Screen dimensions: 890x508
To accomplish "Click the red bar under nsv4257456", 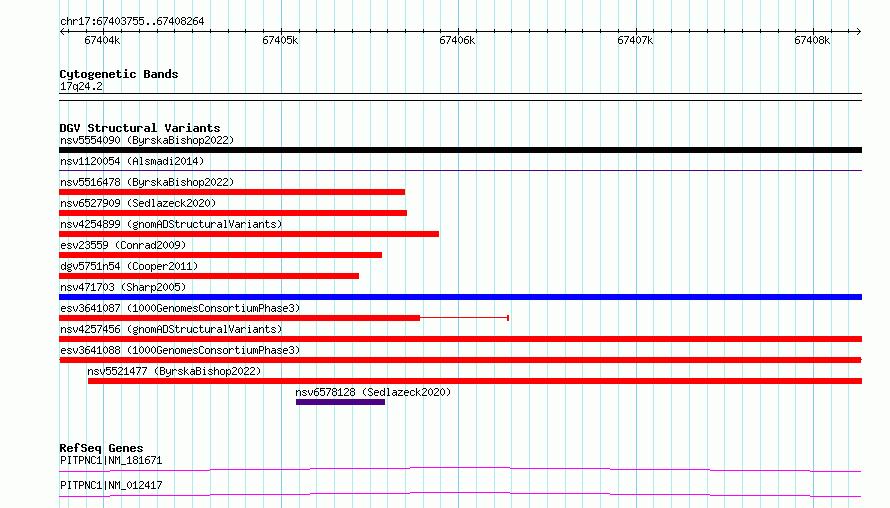I will point(460,339).
